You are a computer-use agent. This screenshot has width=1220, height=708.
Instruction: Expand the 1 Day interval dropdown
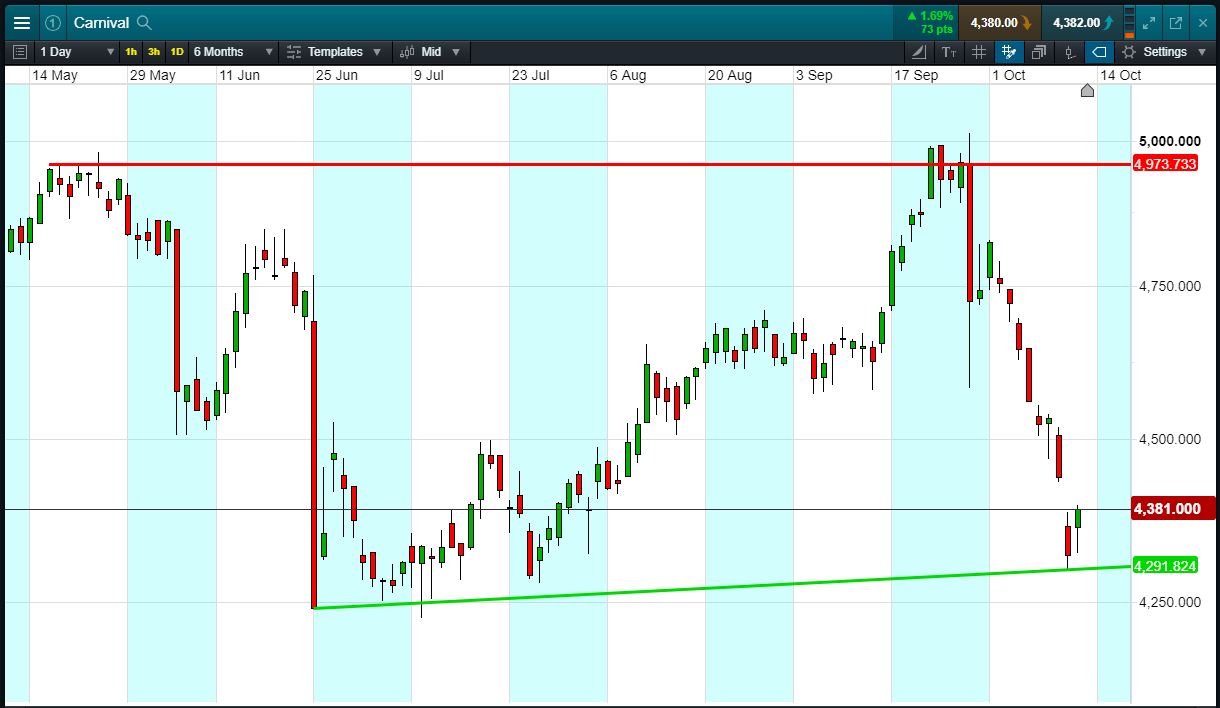(77, 52)
